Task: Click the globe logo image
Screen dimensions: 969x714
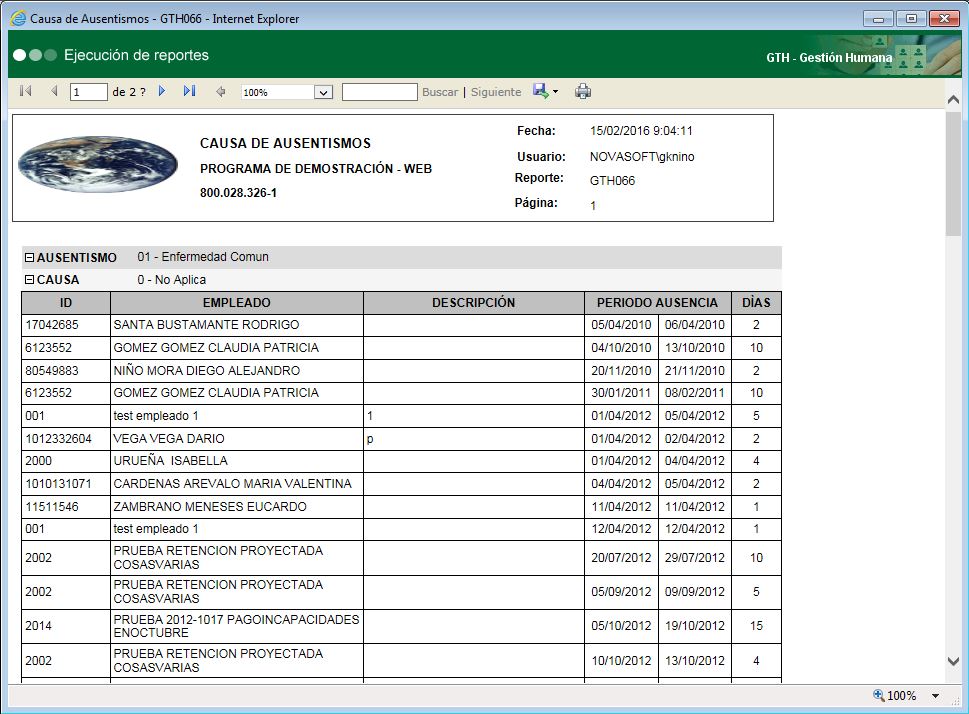Action: 98,164
